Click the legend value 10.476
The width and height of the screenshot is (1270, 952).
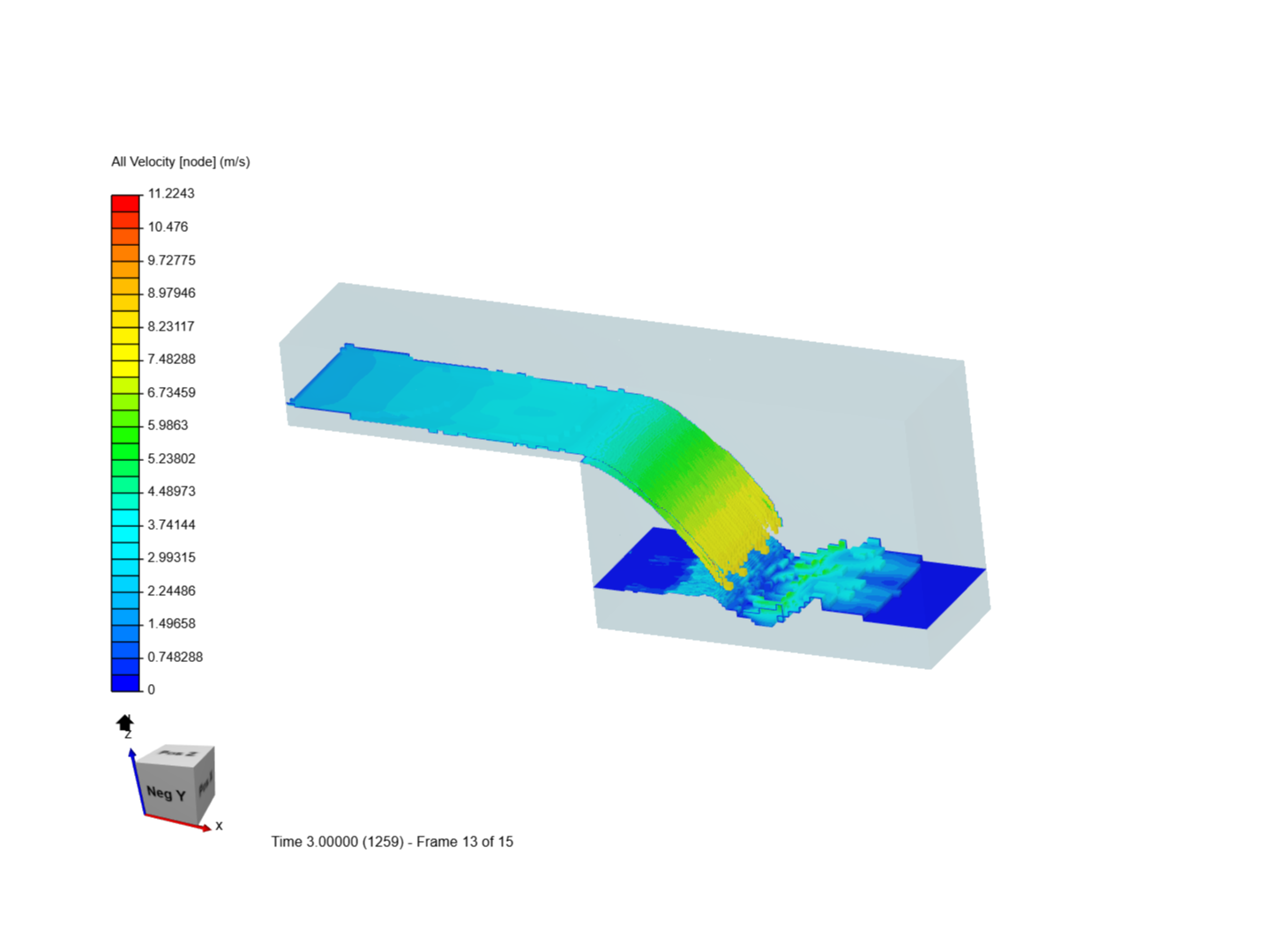coord(168,227)
